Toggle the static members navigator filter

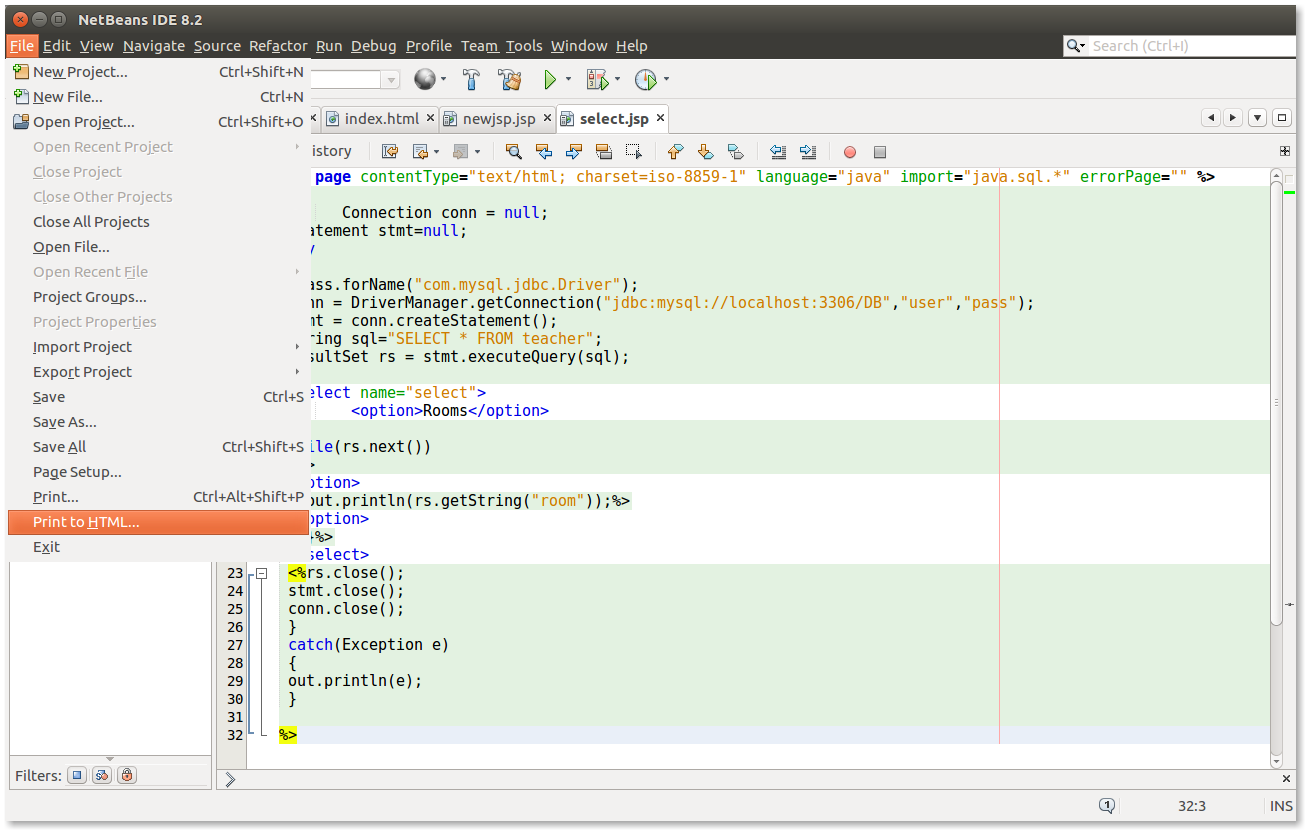pos(102,775)
